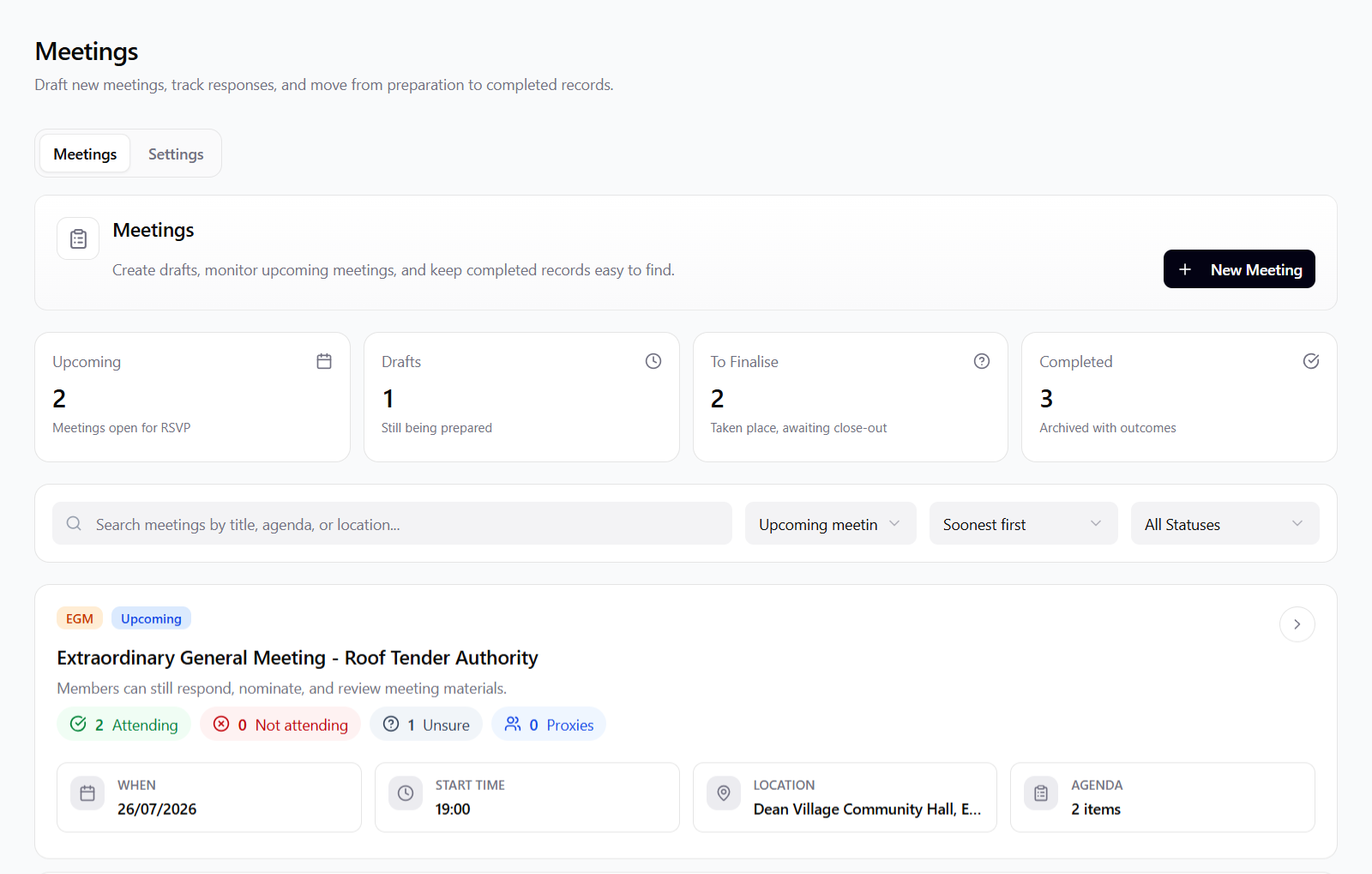
Task: Click the date 26/07/2026
Action: click(x=157, y=809)
